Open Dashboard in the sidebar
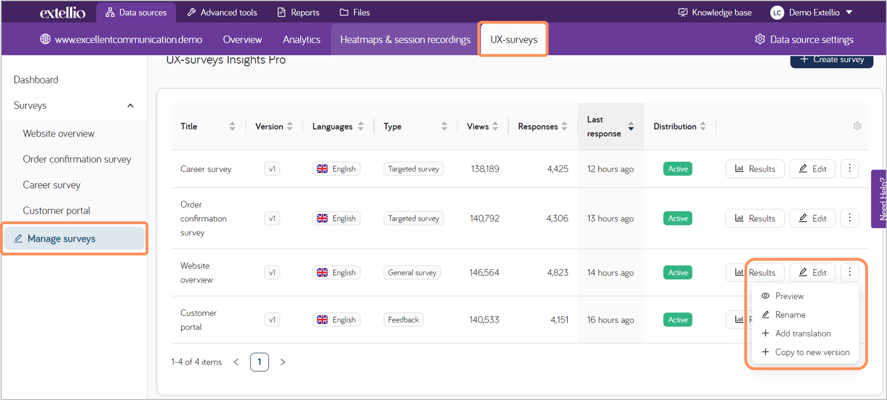Image resolution: width=887 pixels, height=400 pixels. (36, 80)
